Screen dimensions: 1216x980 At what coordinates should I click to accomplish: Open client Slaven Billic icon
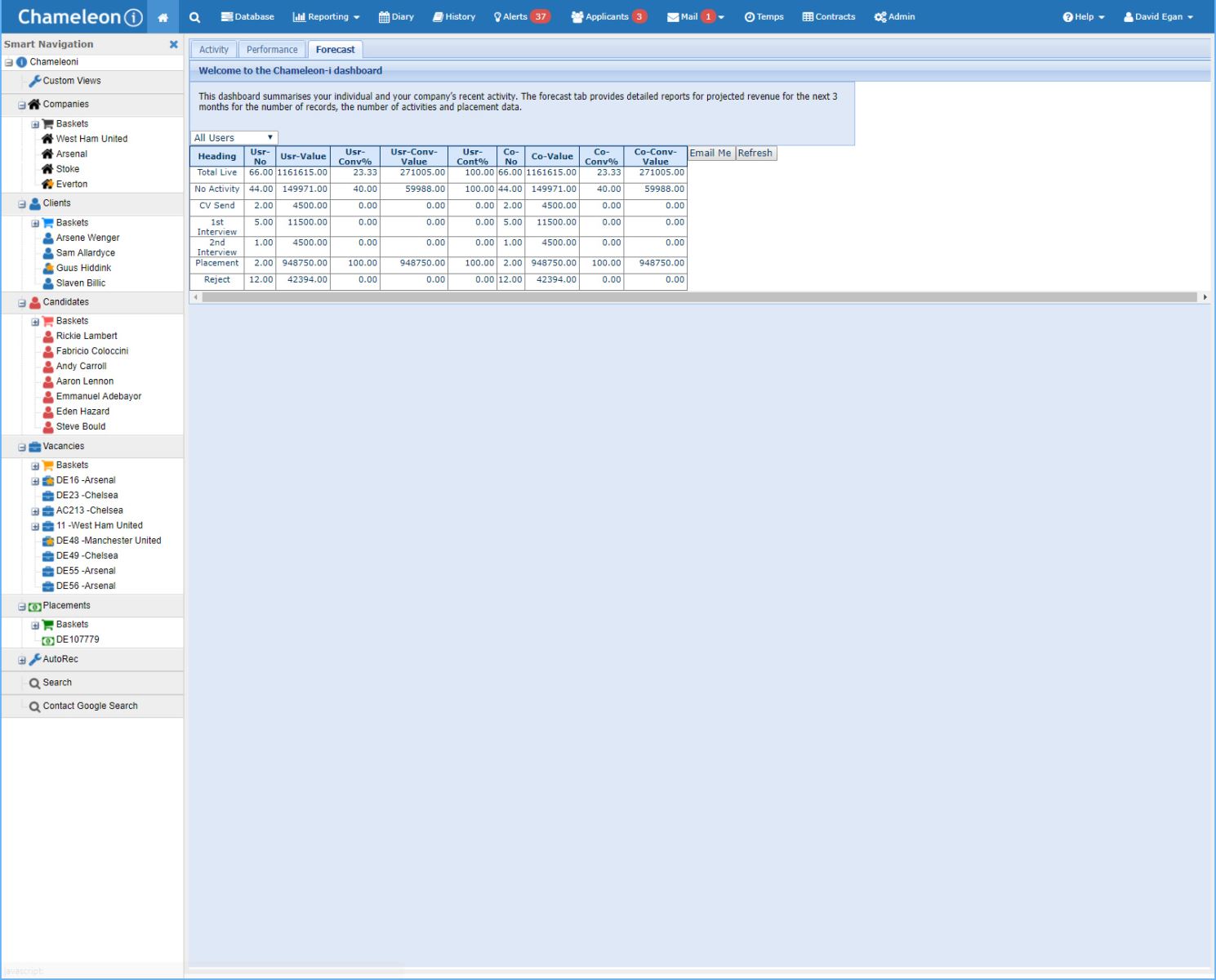coord(47,283)
